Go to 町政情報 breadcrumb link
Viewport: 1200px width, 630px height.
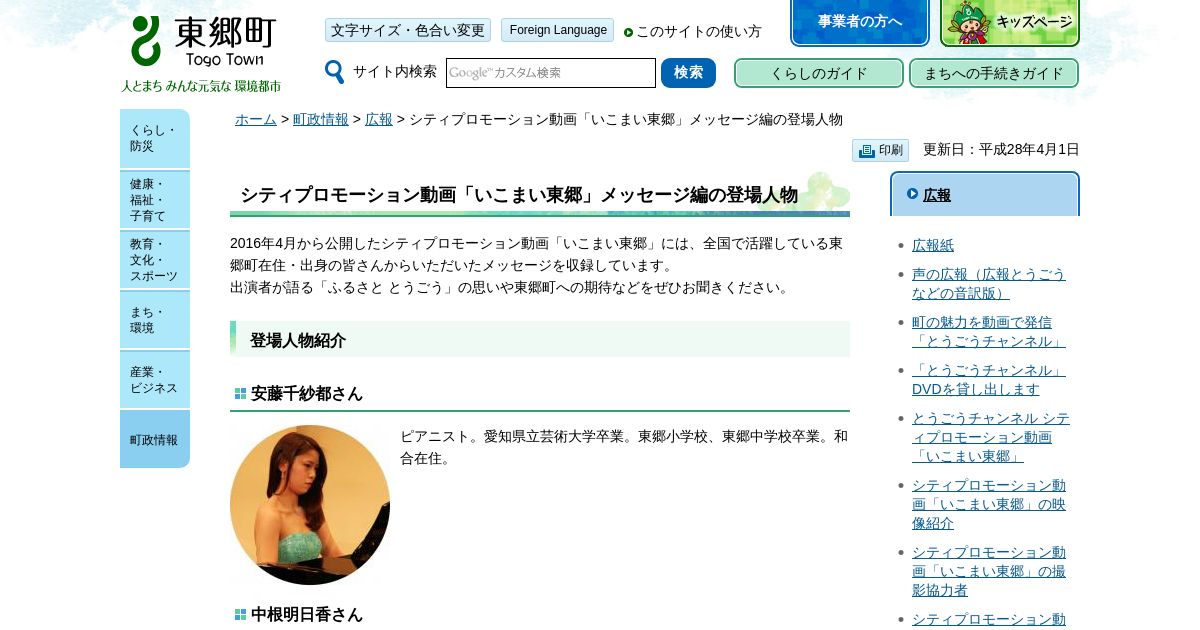321,119
